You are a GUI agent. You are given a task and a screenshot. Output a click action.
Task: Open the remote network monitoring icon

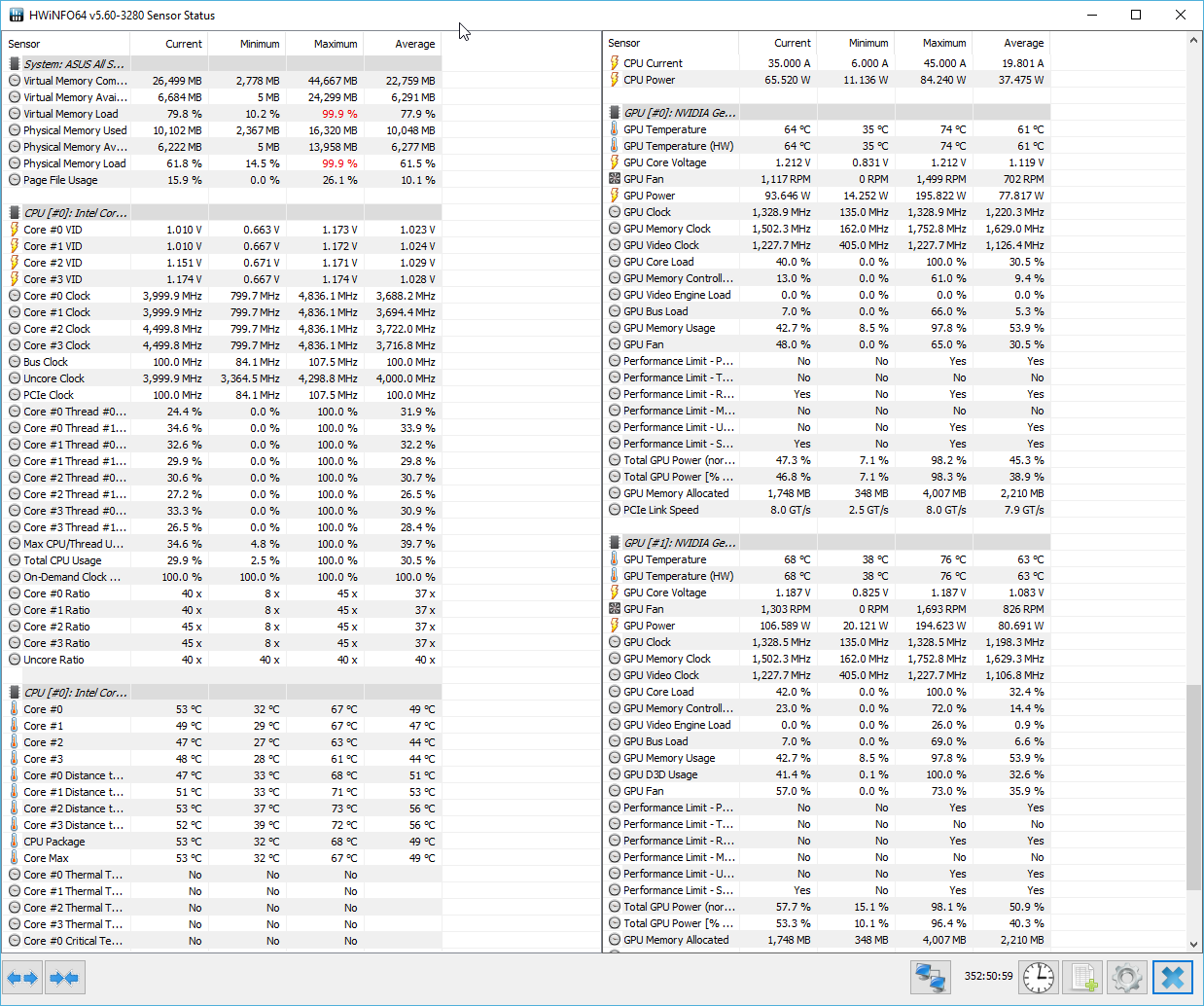pyautogui.click(x=931, y=977)
